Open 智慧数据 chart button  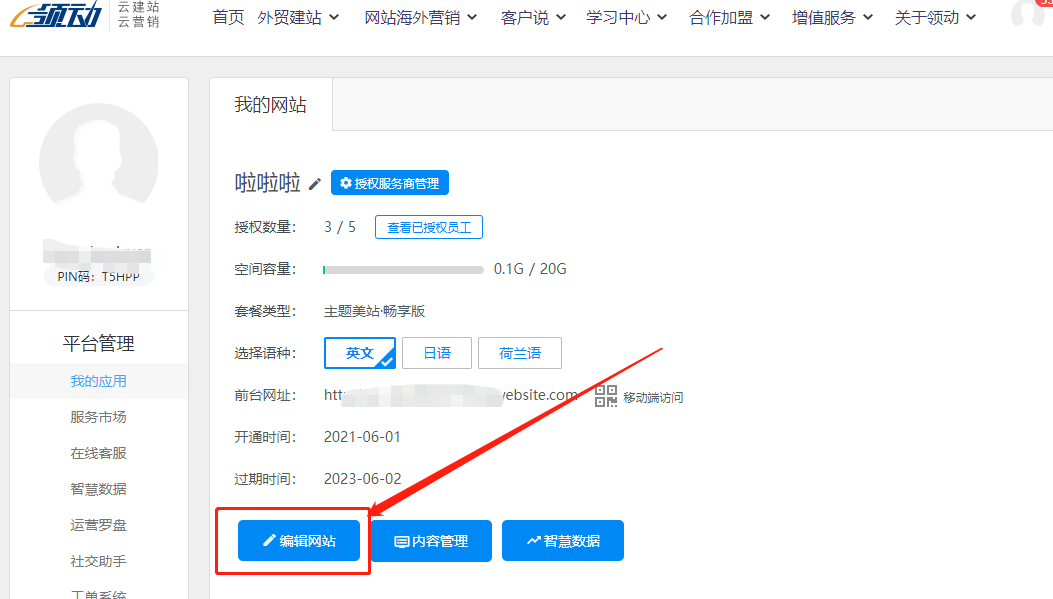pyautogui.click(x=563, y=541)
